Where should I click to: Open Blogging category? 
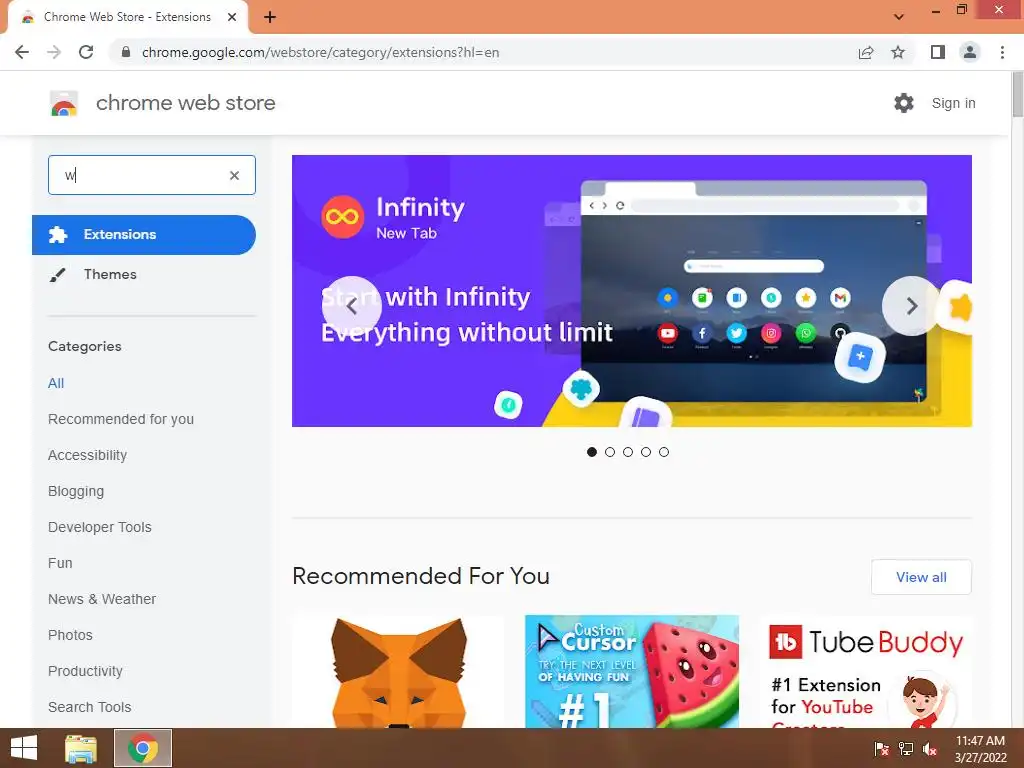point(76,491)
